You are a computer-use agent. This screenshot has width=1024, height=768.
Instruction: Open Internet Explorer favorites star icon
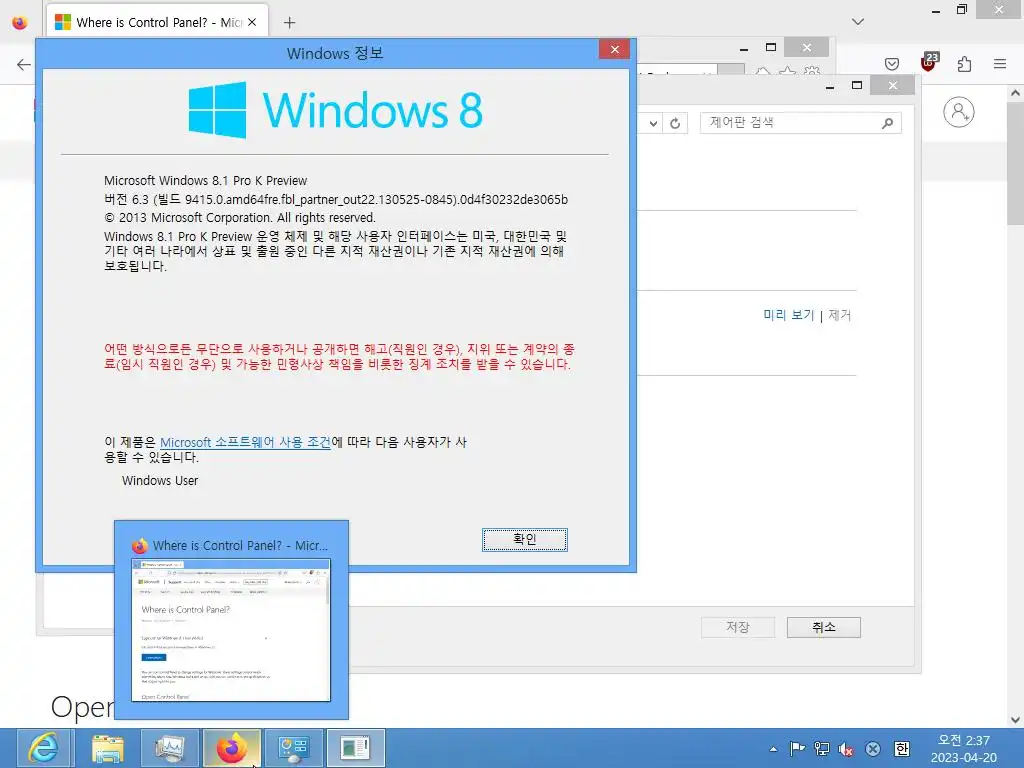point(788,71)
